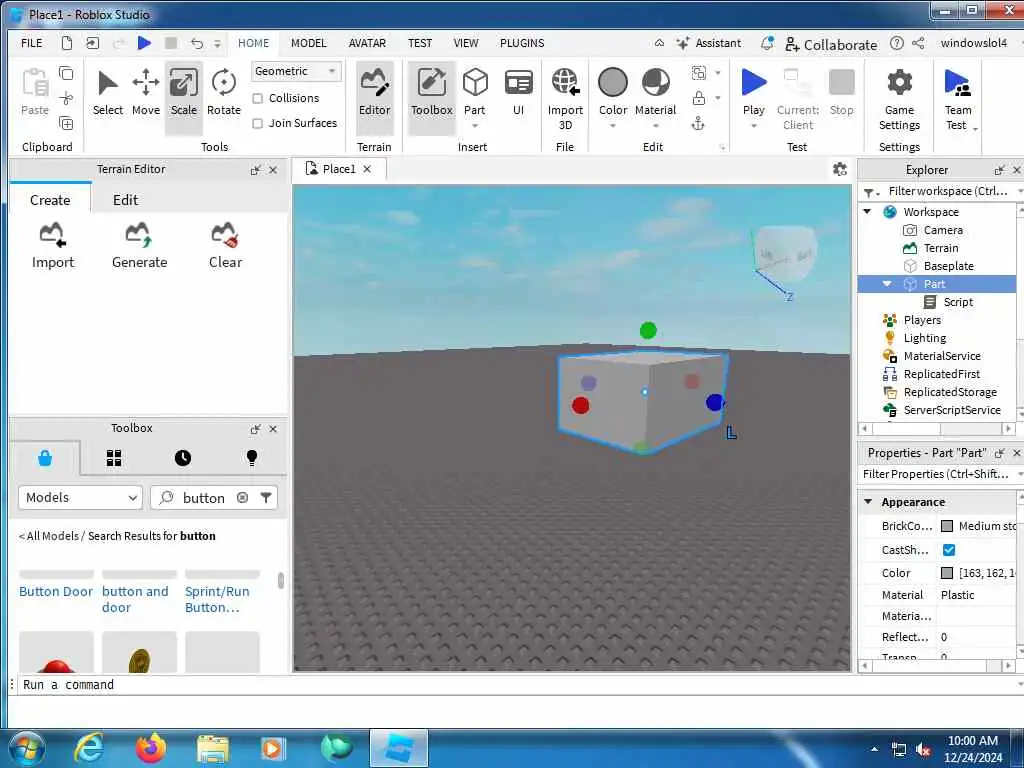1024x768 pixels.
Task: Open Sprint/Run Button model link
Action: coord(217,600)
